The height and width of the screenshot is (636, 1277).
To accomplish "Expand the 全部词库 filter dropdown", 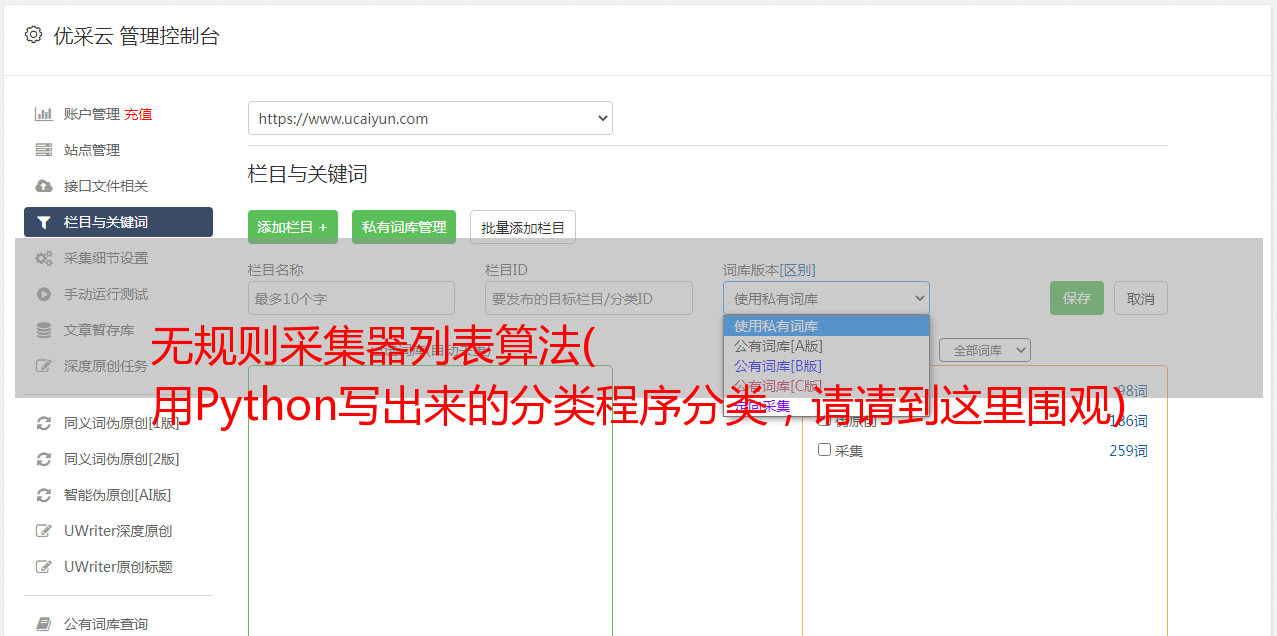I will [x=984, y=350].
